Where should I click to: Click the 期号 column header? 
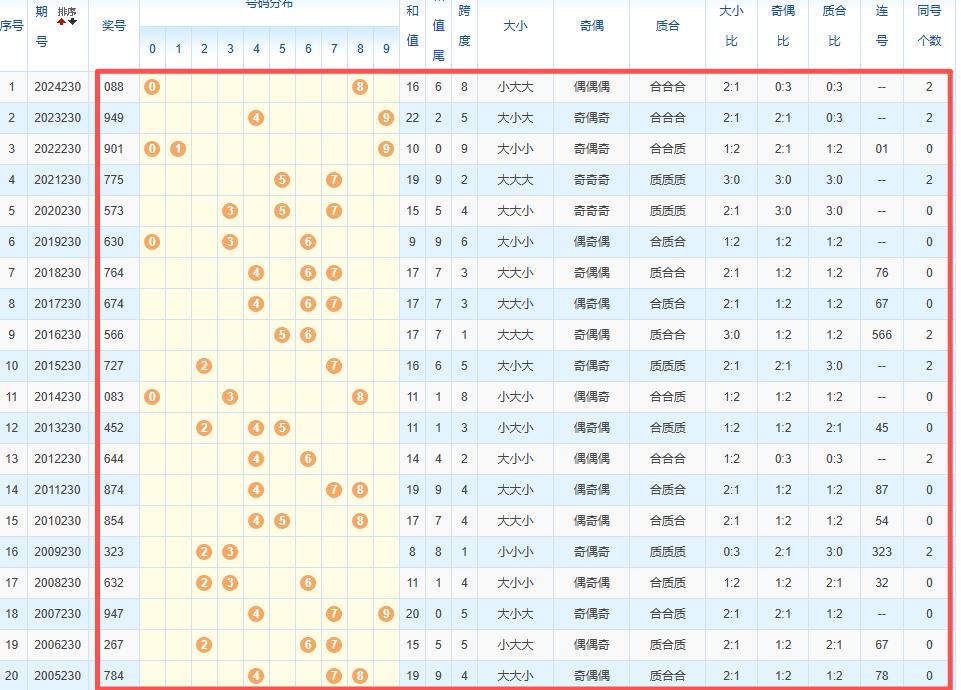(x=41, y=26)
